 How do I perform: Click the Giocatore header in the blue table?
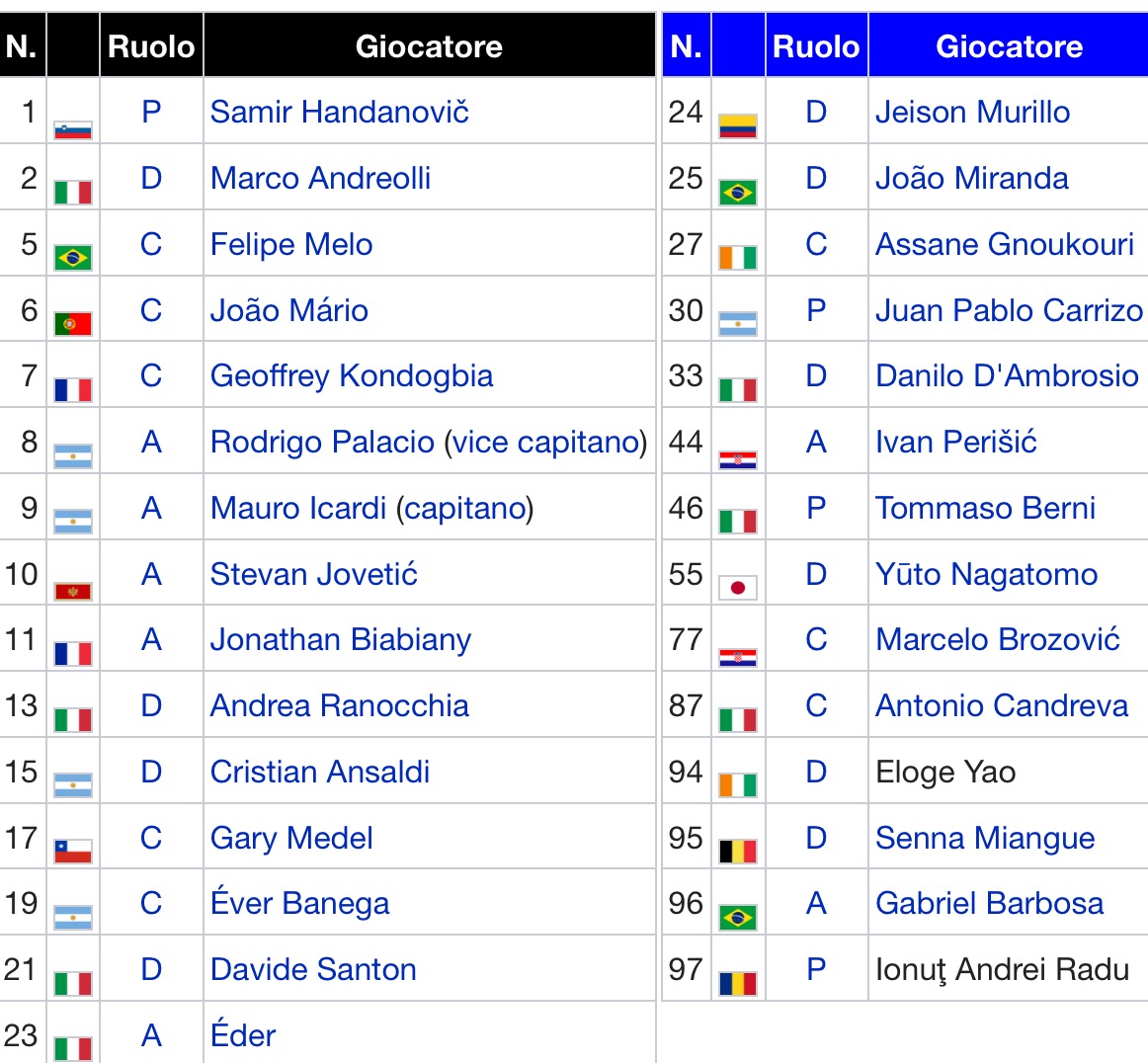click(x=1009, y=46)
